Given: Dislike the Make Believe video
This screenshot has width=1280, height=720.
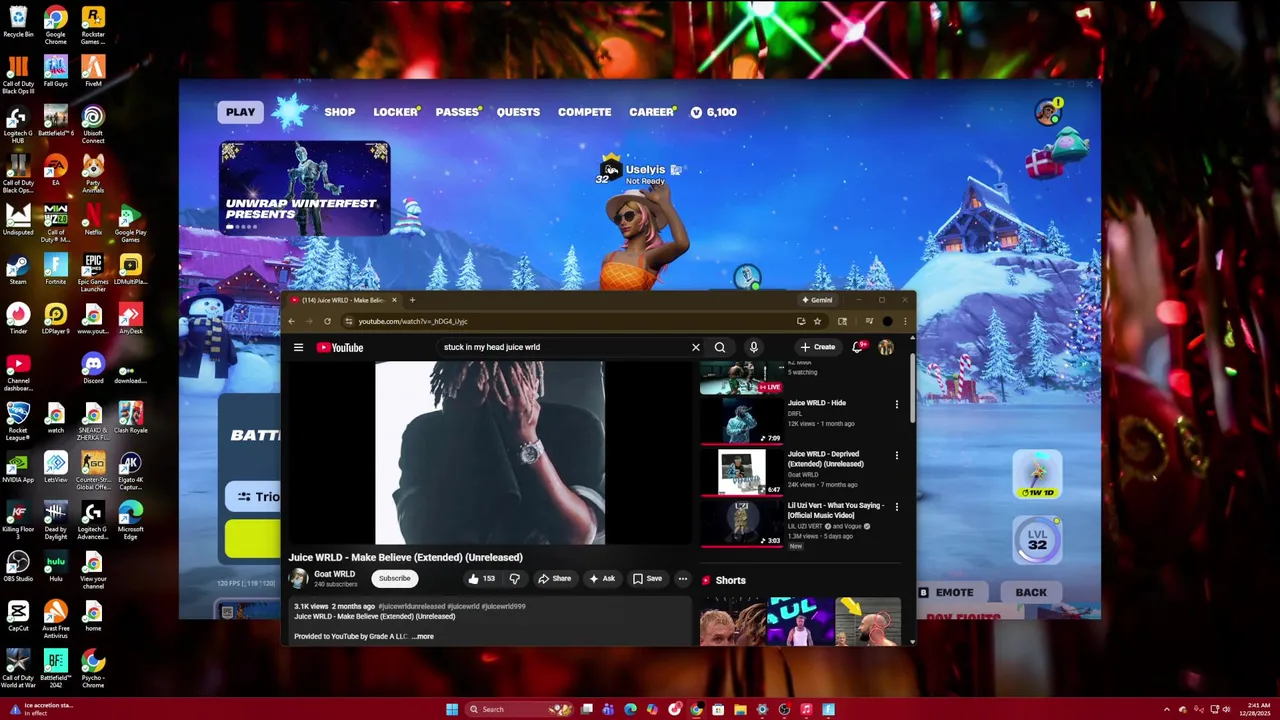Looking at the screenshot, I should pos(514,578).
